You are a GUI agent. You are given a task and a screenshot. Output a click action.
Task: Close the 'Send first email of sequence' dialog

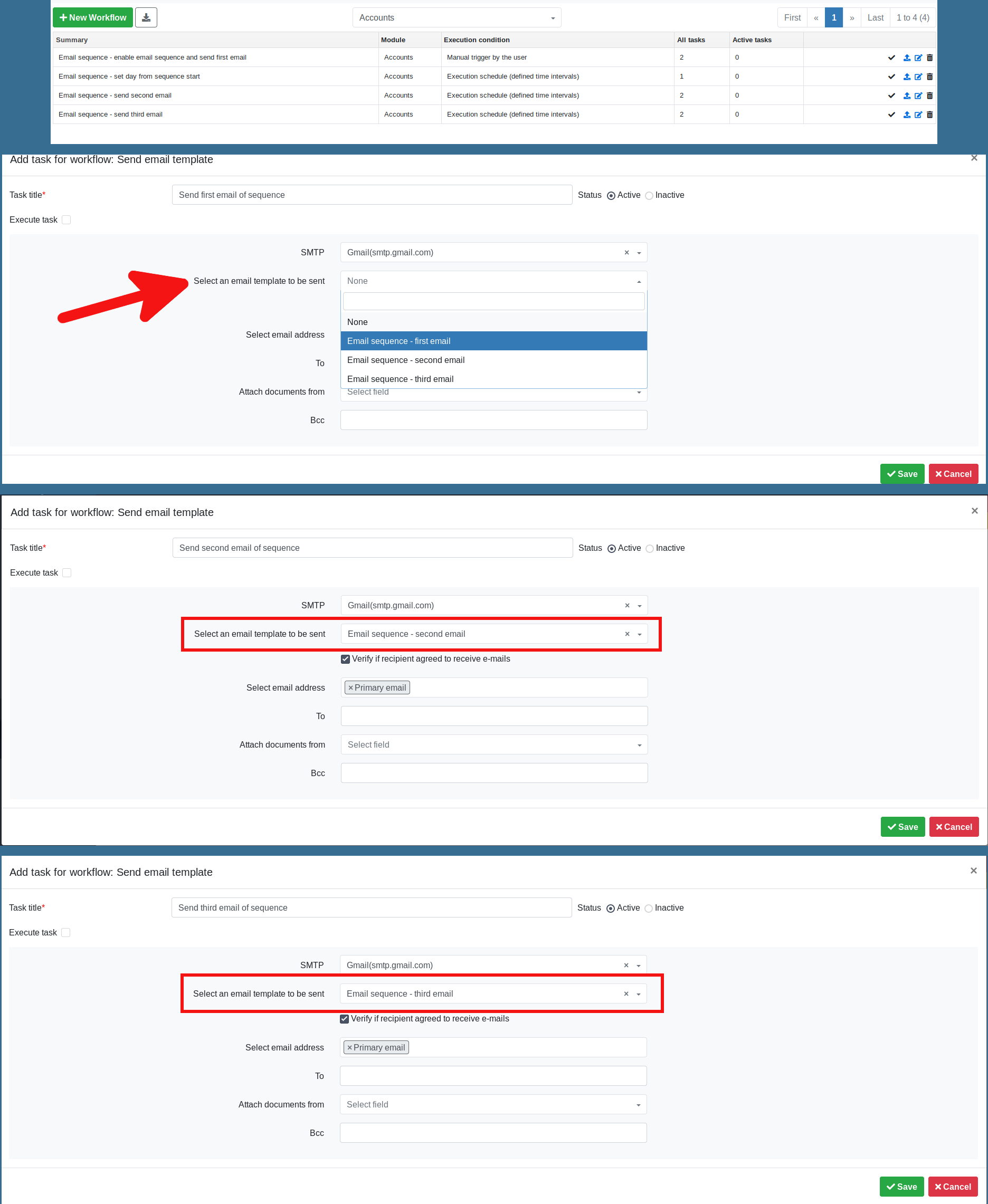[974, 158]
